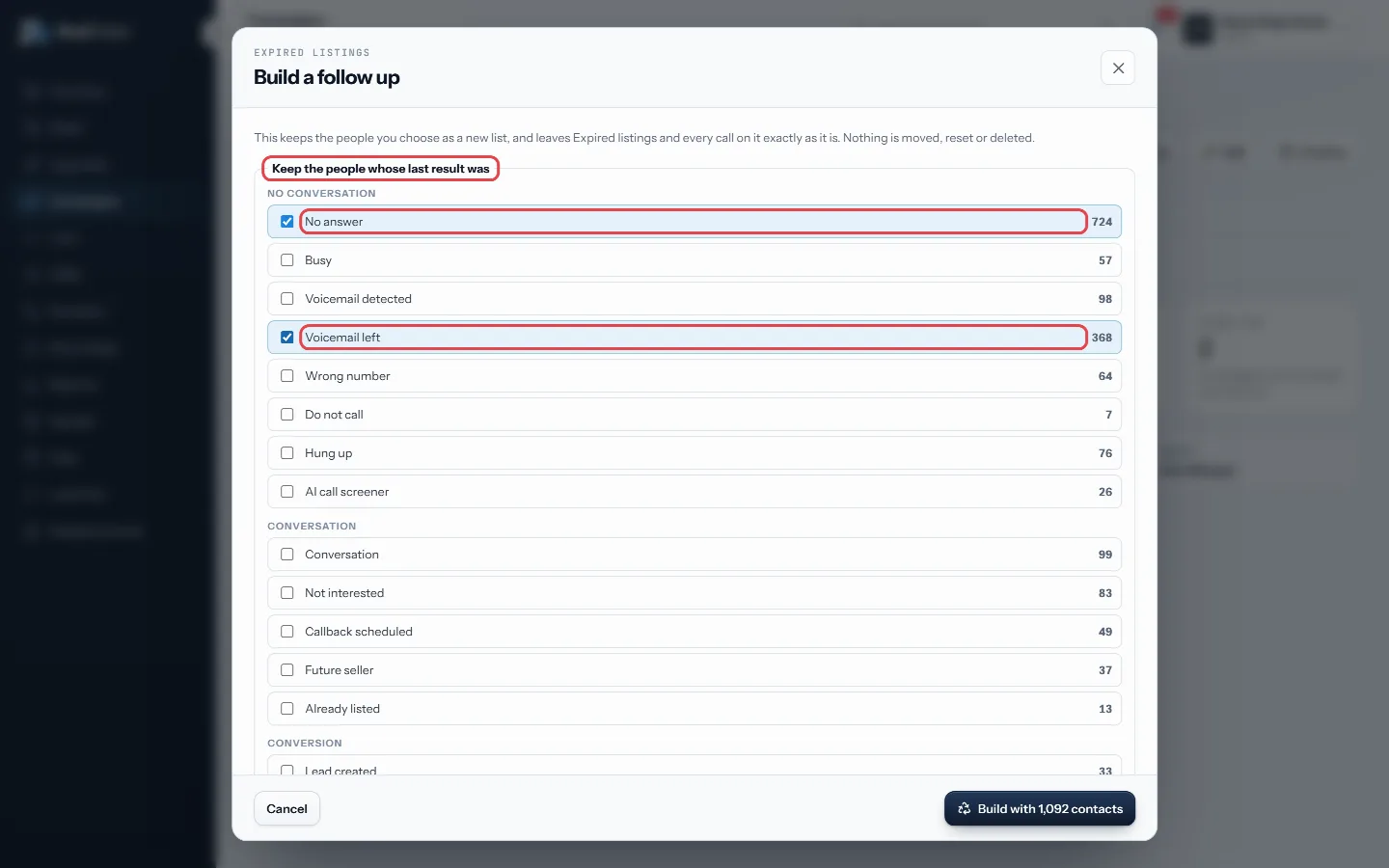Click the 98 count for Voicemail detected
The height and width of the screenshot is (868, 1389).
[1105, 299]
